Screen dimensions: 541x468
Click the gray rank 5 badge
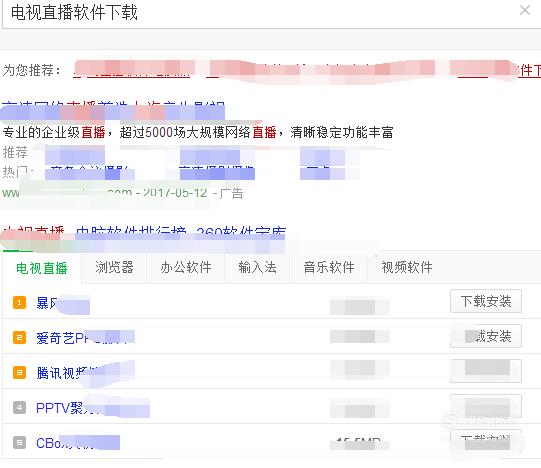[x=19, y=442]
